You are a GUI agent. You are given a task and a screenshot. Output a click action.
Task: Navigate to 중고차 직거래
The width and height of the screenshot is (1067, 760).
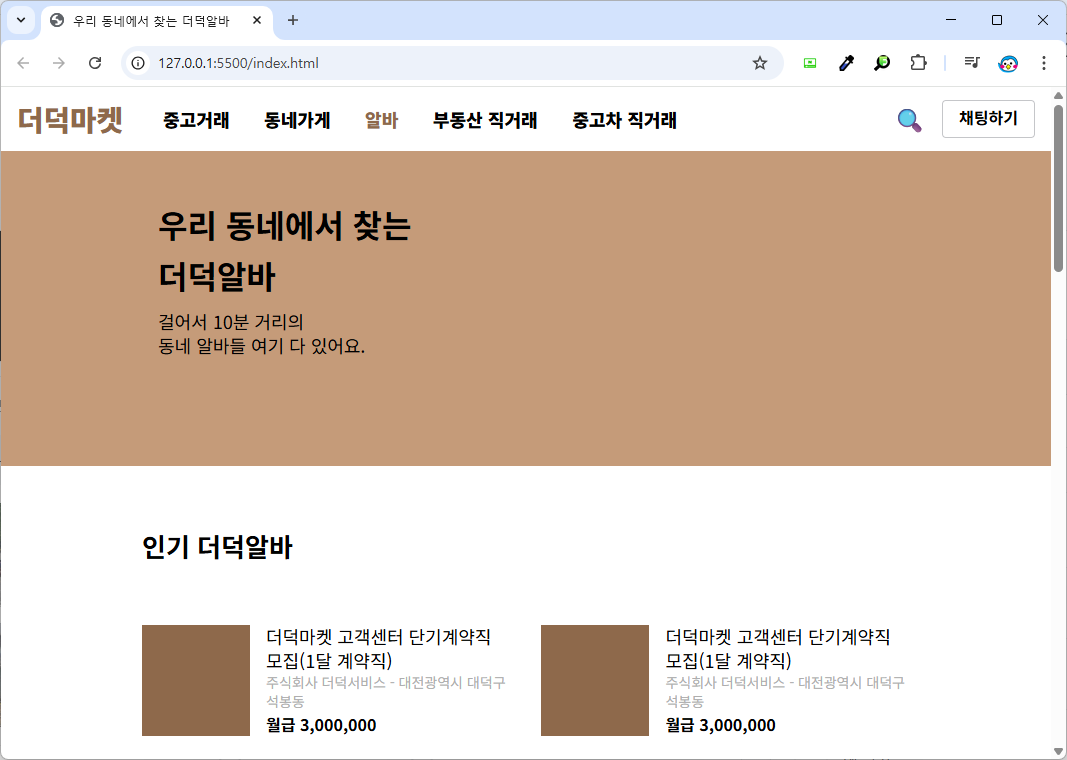click(x=625, y=120)
